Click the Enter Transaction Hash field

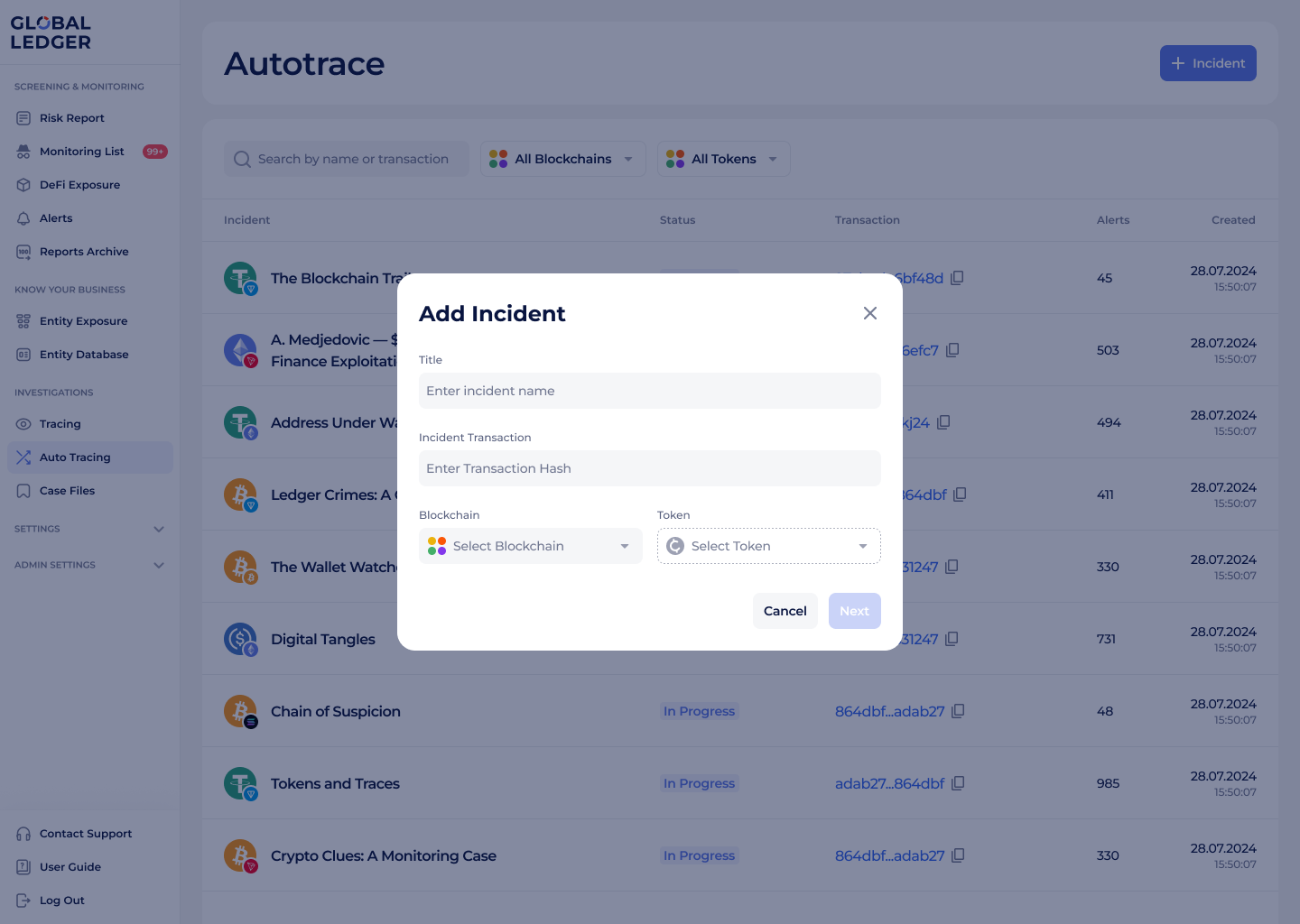point(649,468)
